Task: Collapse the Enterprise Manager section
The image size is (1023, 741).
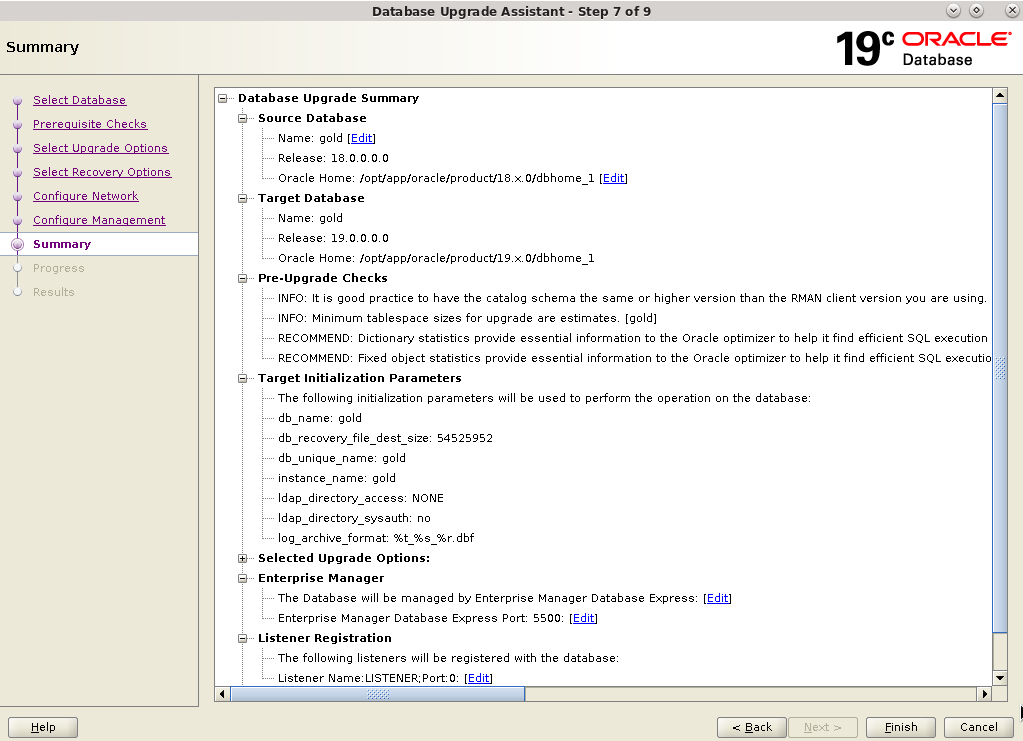Action: point(242,578)
